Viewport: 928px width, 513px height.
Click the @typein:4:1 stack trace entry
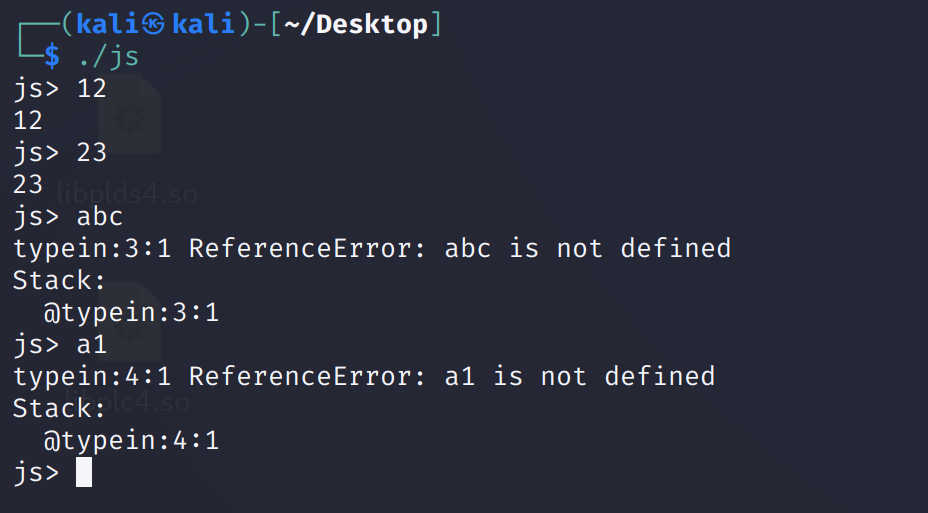[131, 440]
